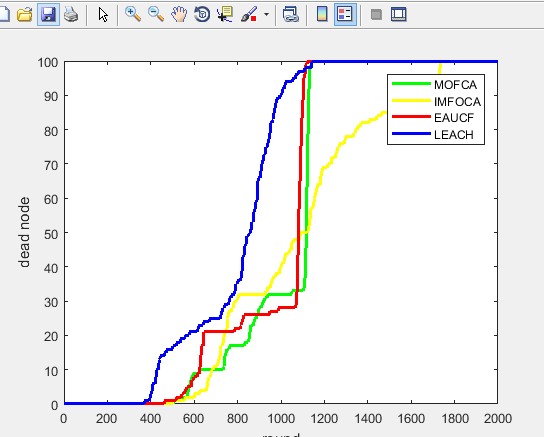Viewport: 544px width, 437px height.
Task: Select the Pan hand tool
Action: (x=179, y=15)
